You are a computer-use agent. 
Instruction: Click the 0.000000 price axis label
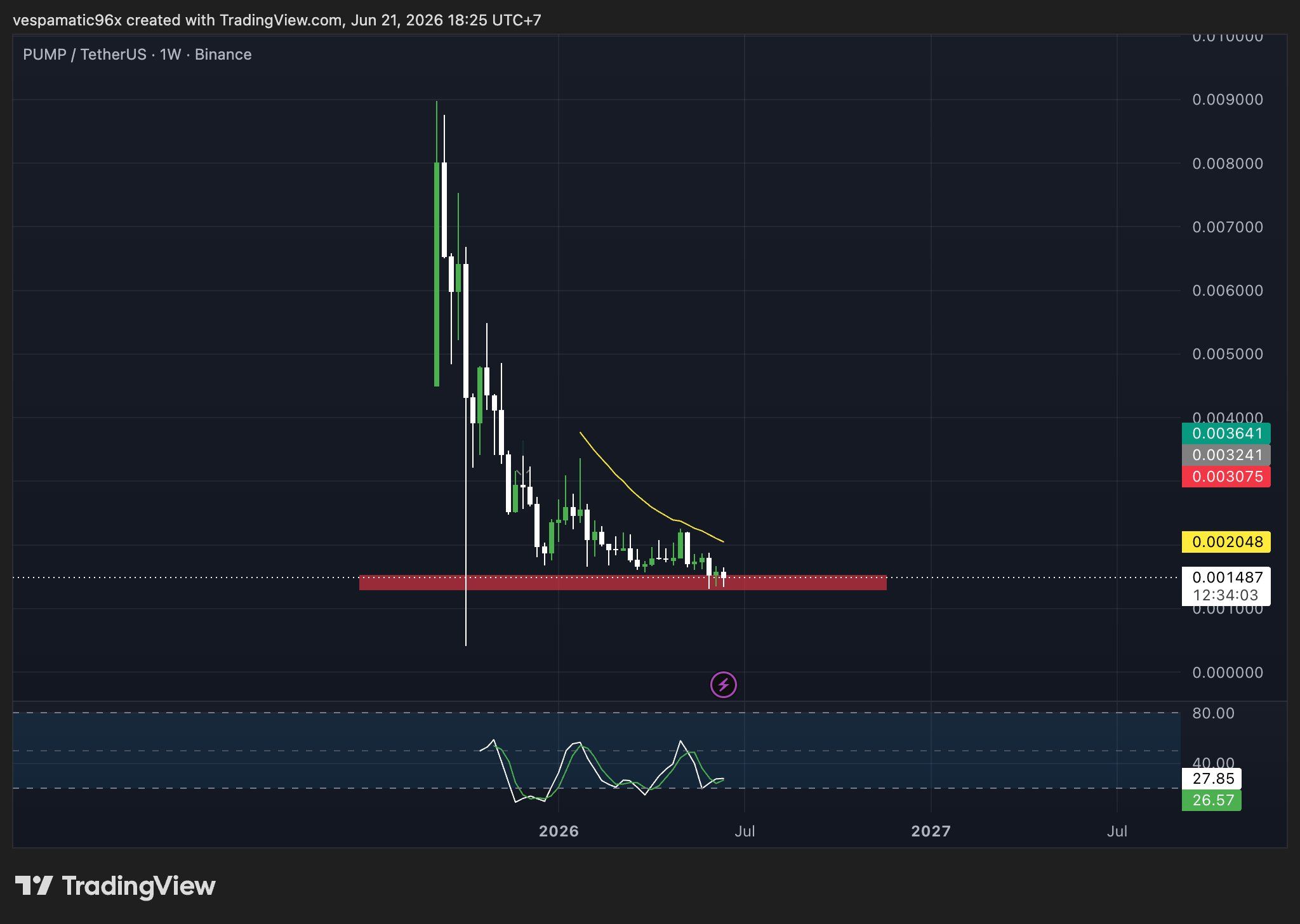click(1228, 673)
